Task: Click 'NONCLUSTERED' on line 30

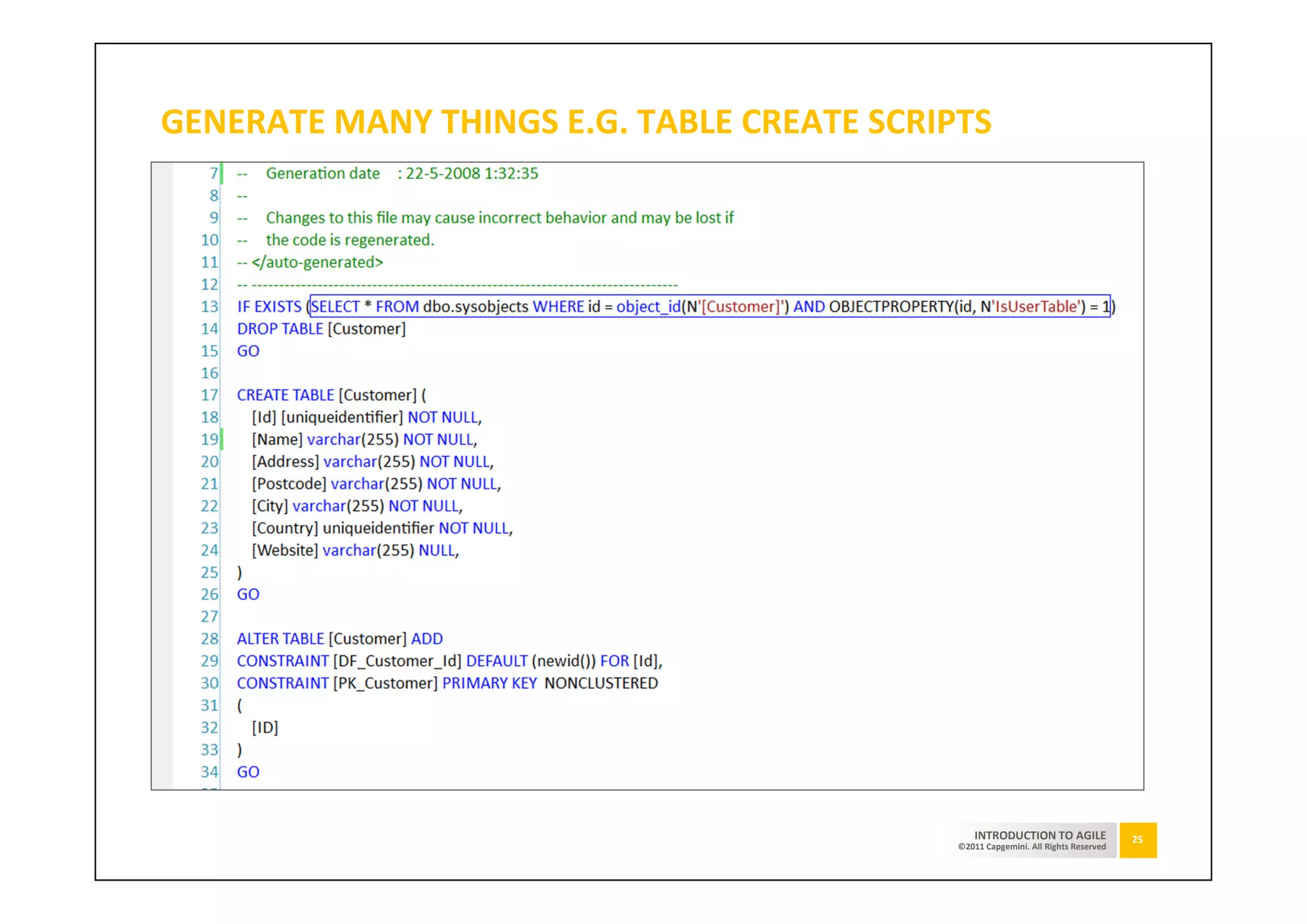Action: pyautogui.click(x=601, y=683)
